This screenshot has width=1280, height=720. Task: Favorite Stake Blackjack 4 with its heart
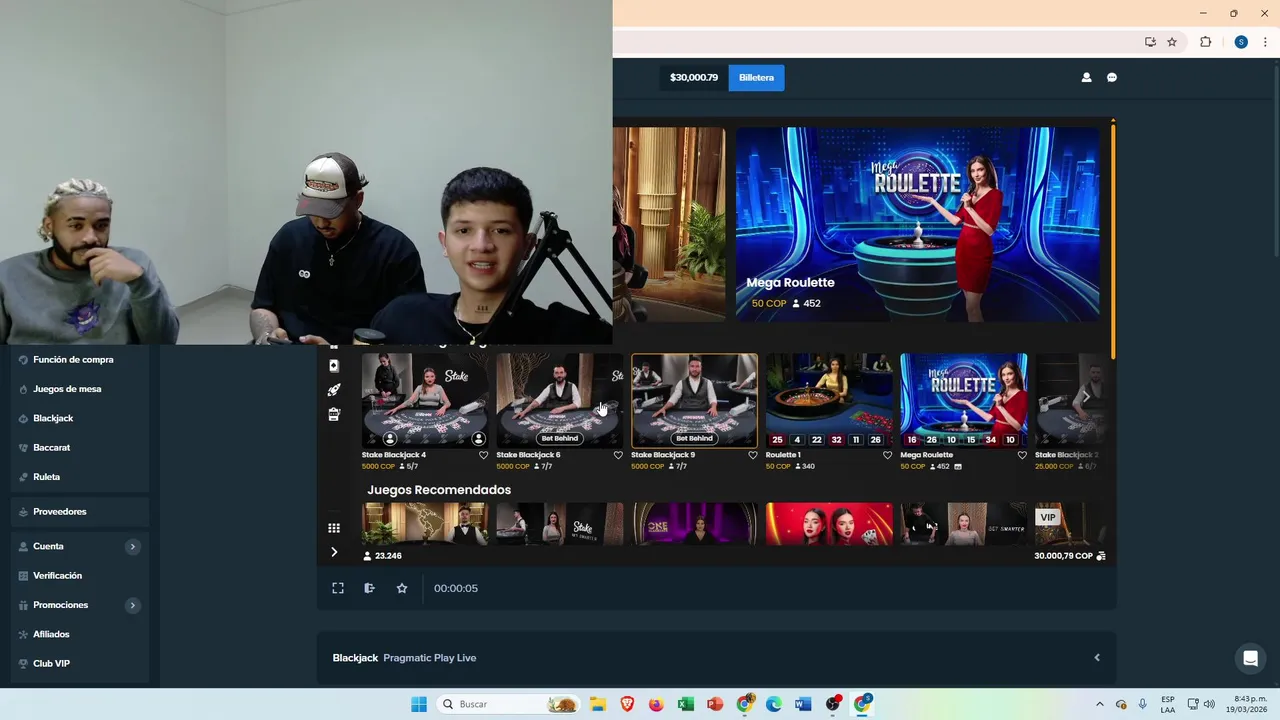(x=483, y=455)
